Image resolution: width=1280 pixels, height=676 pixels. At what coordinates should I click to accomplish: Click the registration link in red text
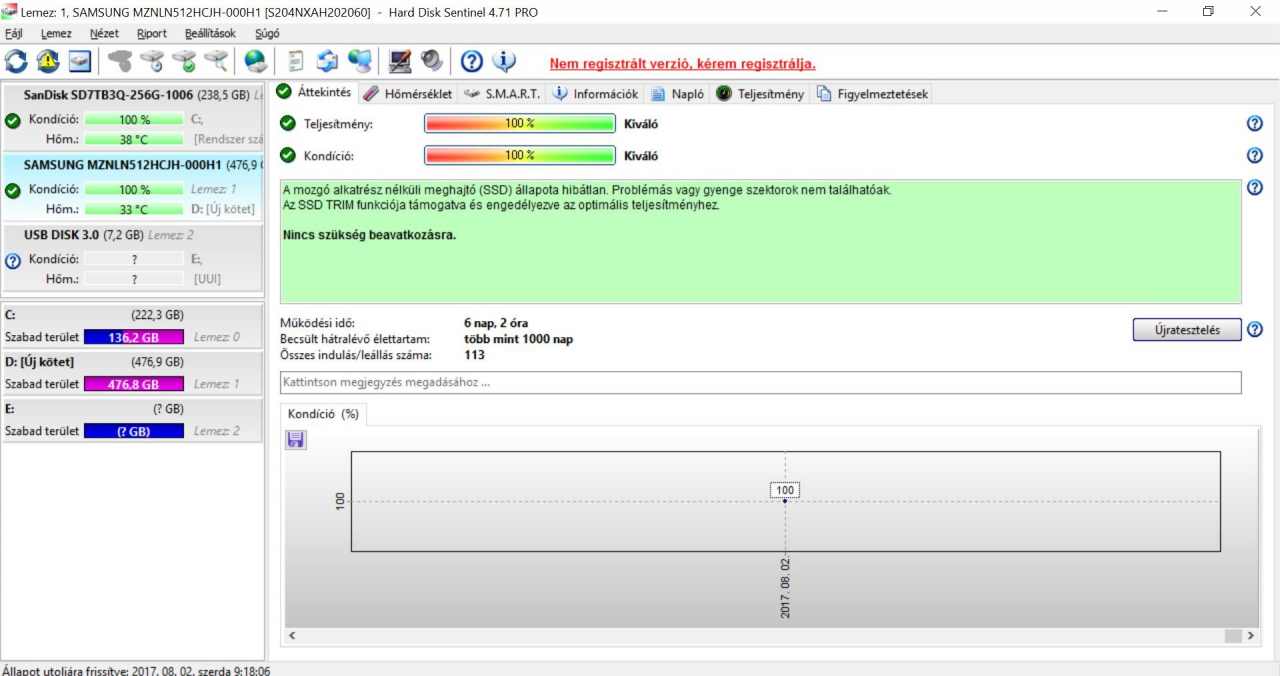click(683, 64)
